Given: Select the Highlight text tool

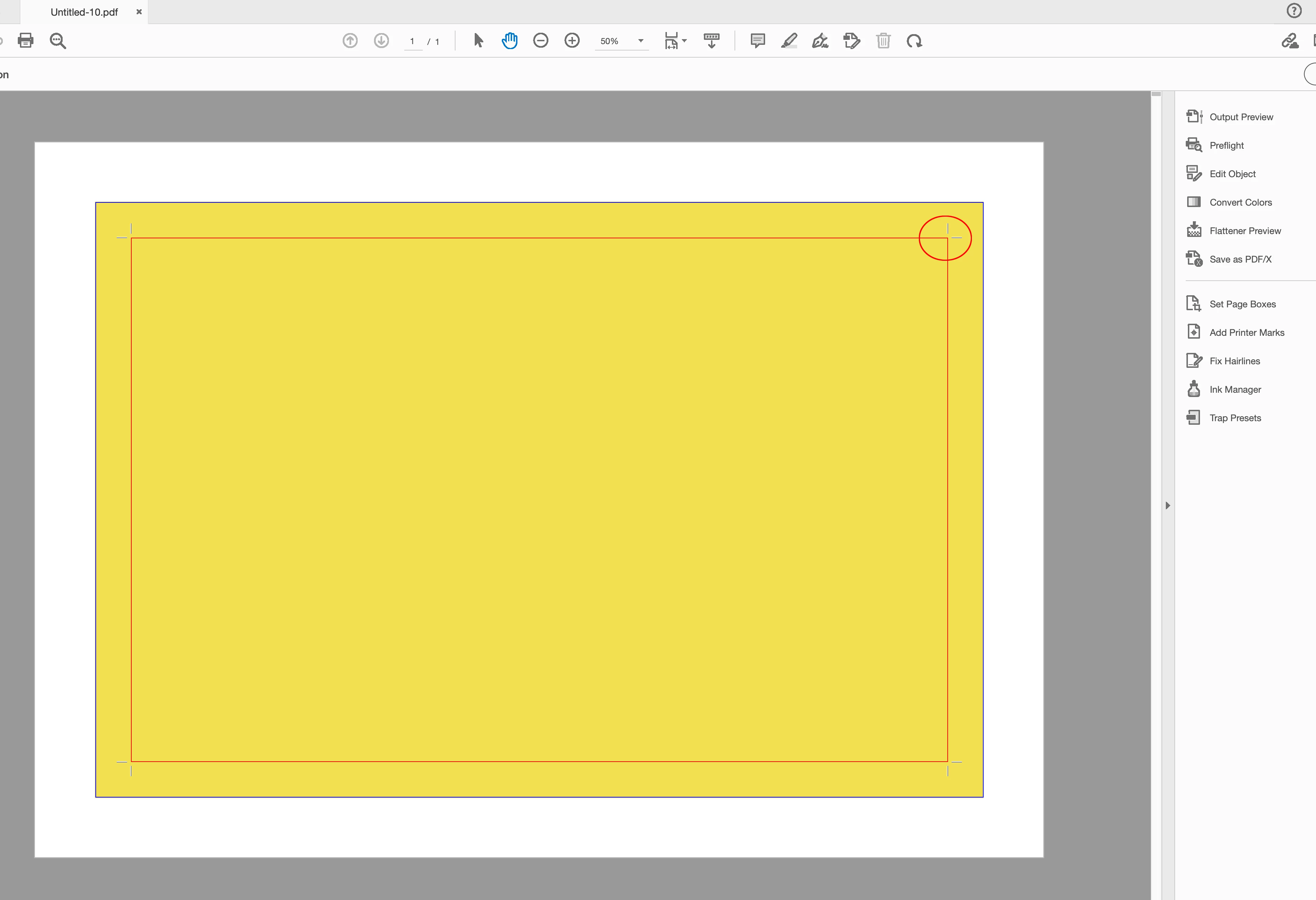Looking at the screenshot, I should tap(789, 41).
